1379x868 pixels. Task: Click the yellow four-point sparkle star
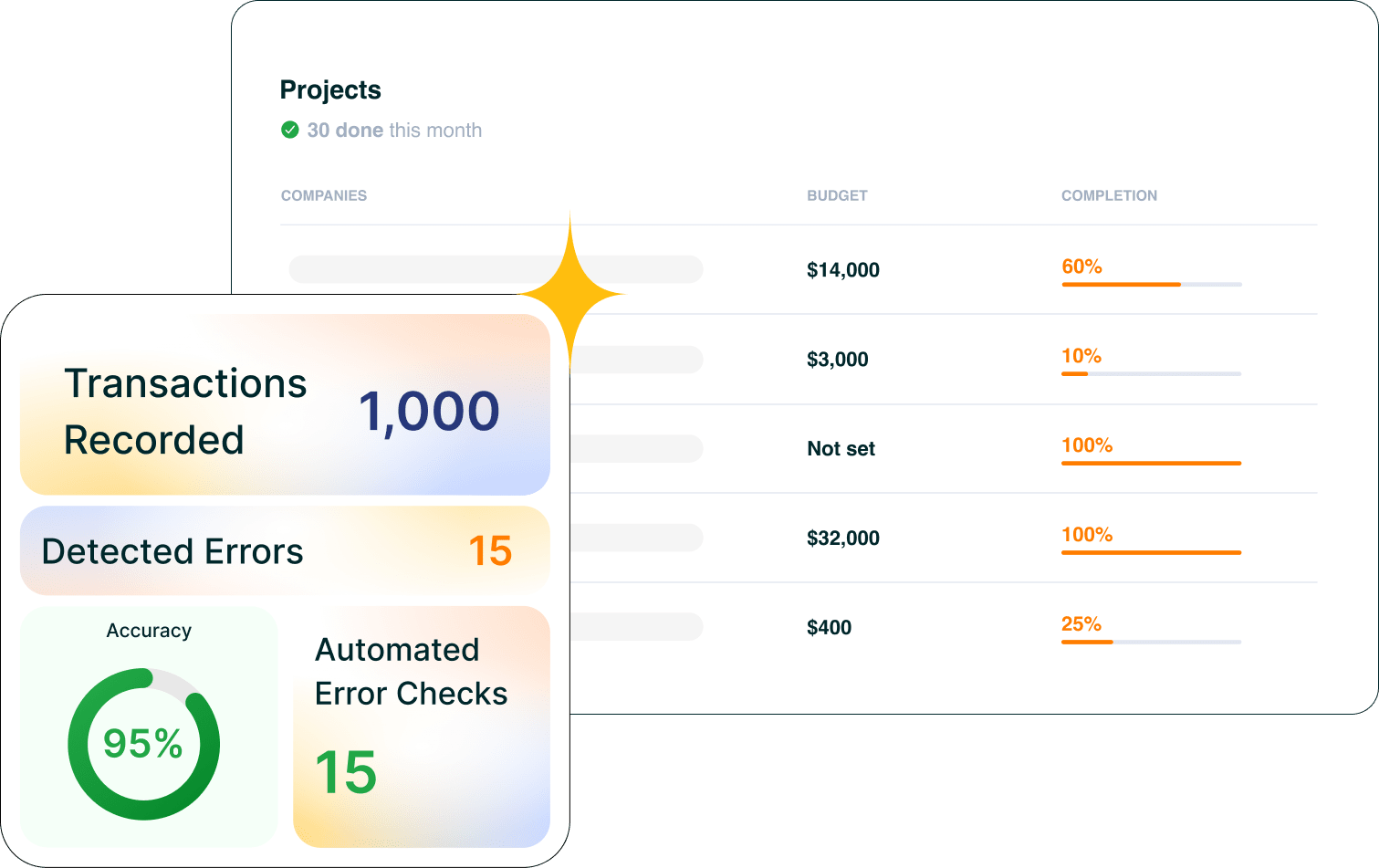point(570,294)
